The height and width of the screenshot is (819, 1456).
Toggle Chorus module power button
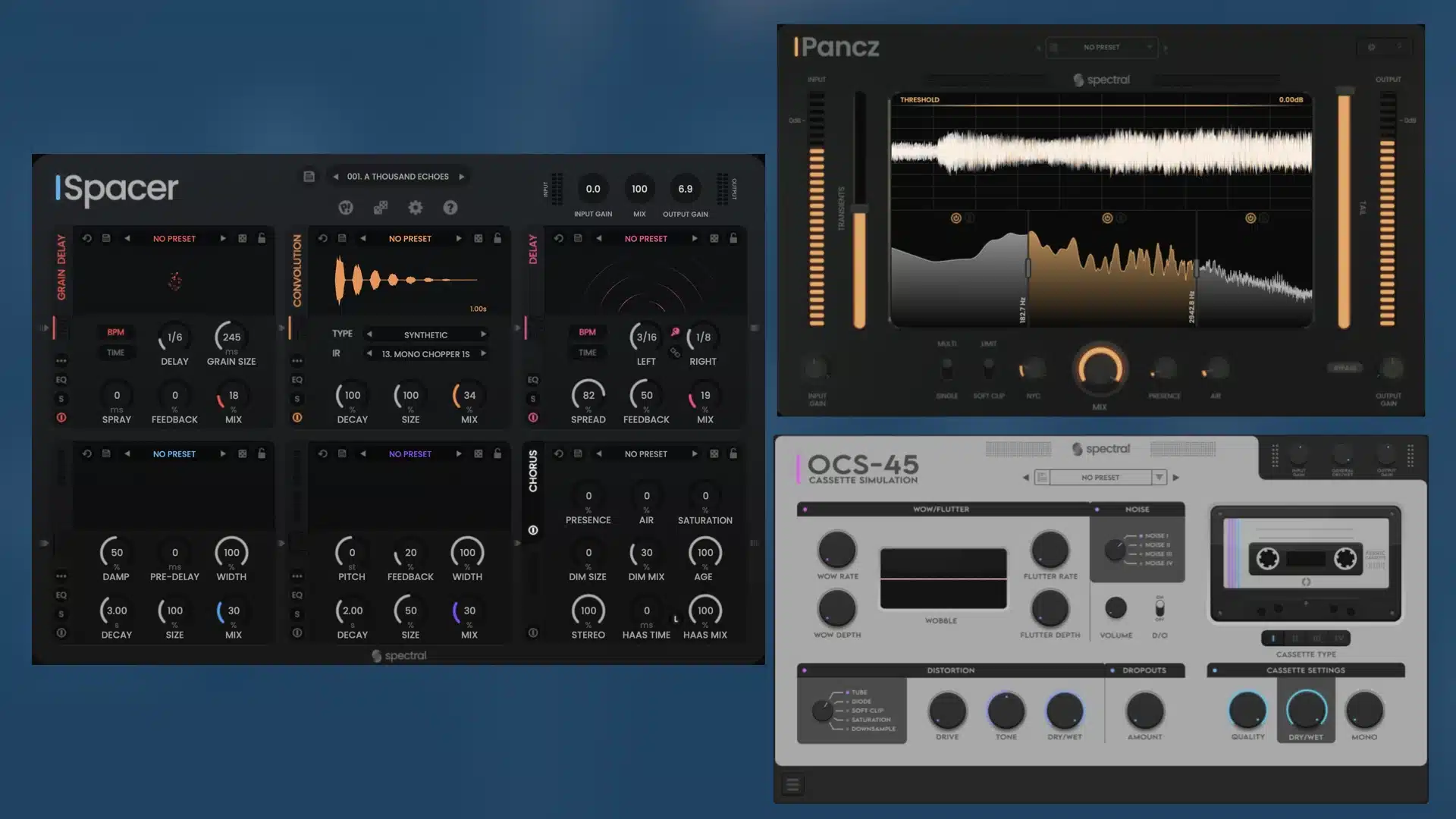[533, 530]
